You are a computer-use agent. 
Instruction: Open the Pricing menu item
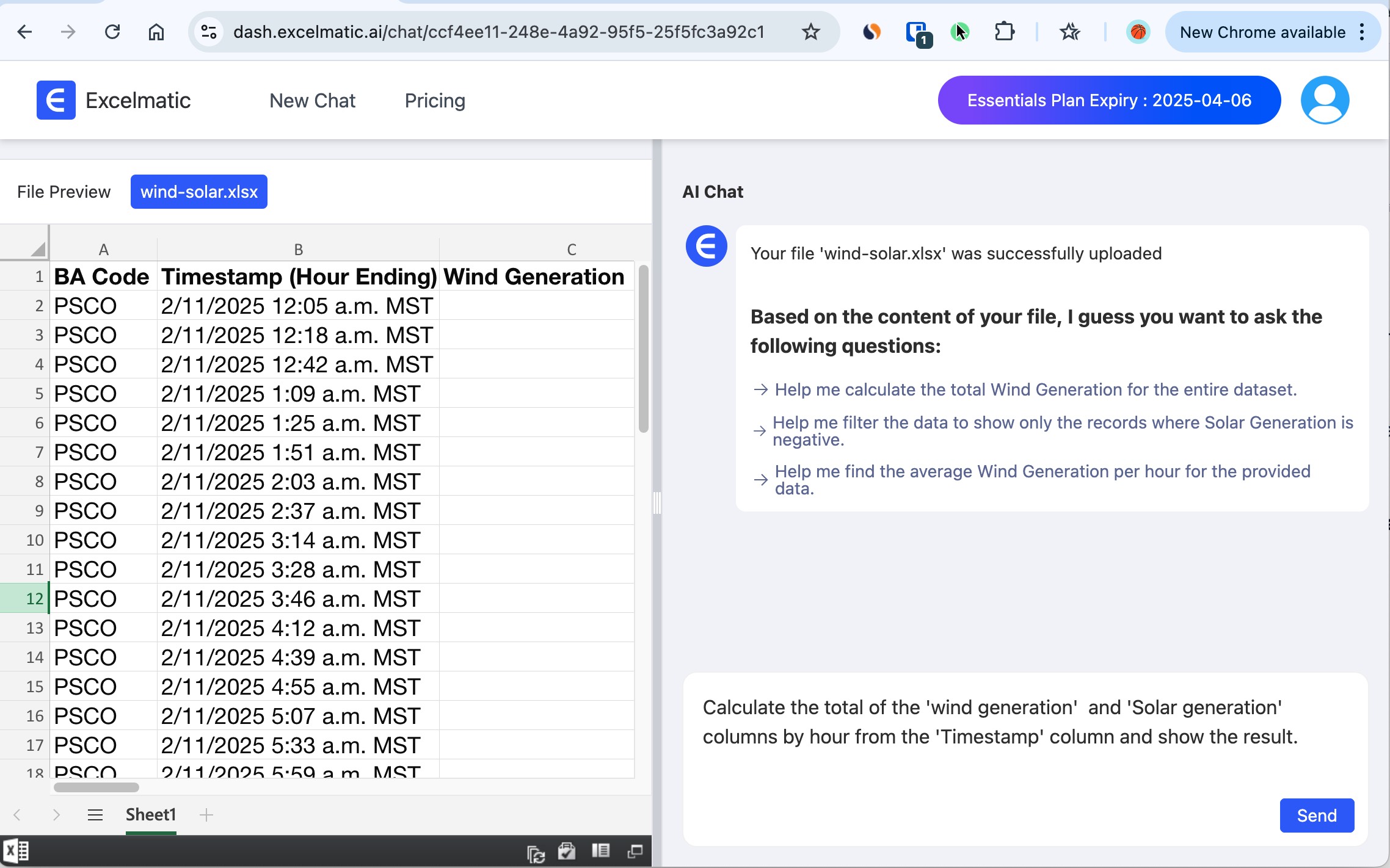(x=435, y=100)
